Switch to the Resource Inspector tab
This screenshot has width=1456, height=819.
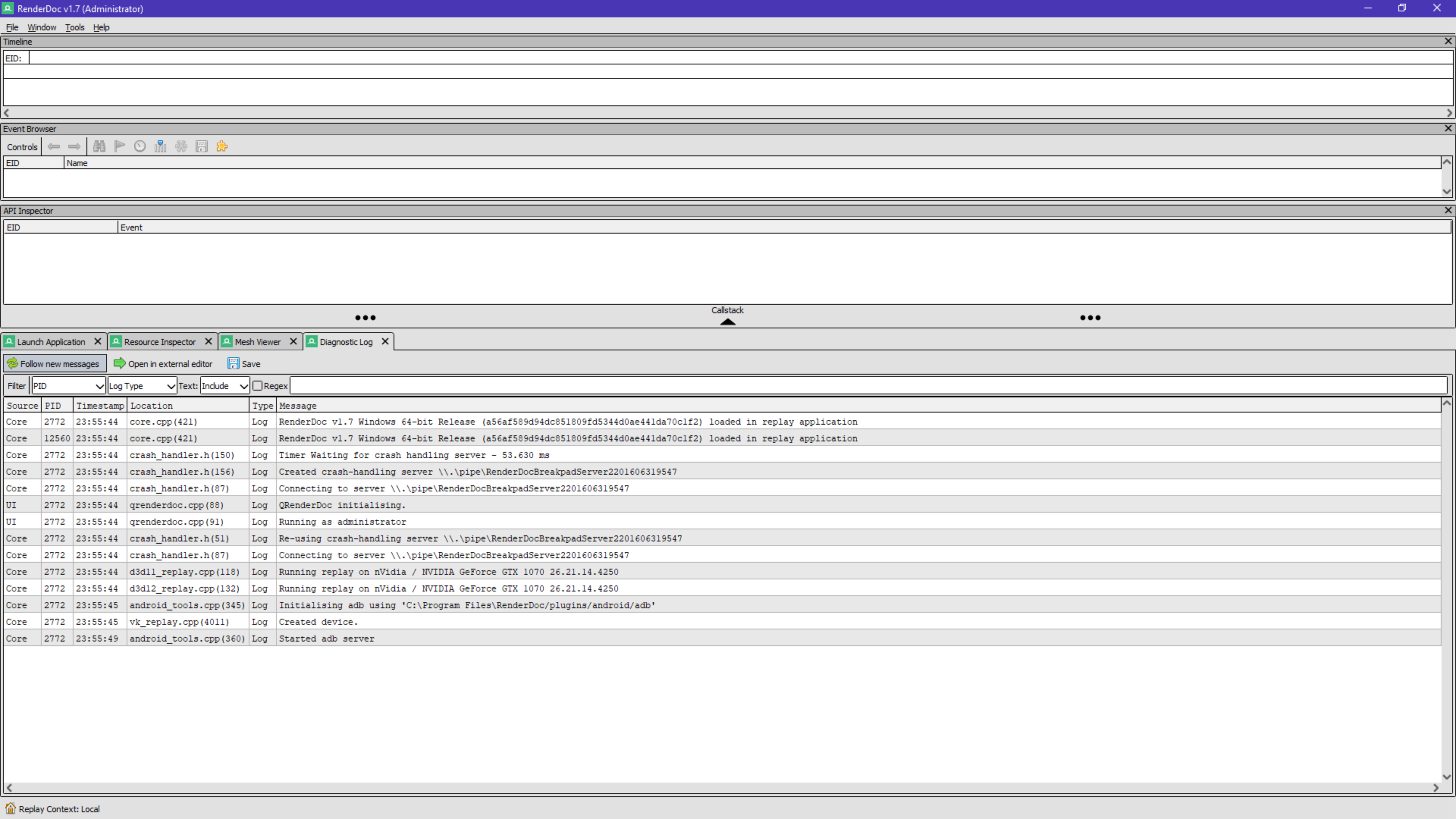[159, 342]
